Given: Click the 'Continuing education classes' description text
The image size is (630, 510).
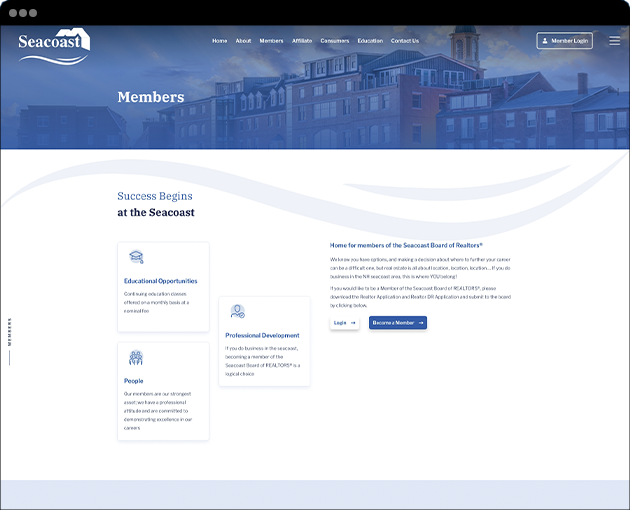Looking at the screenshot, I should tap(156, 302).
